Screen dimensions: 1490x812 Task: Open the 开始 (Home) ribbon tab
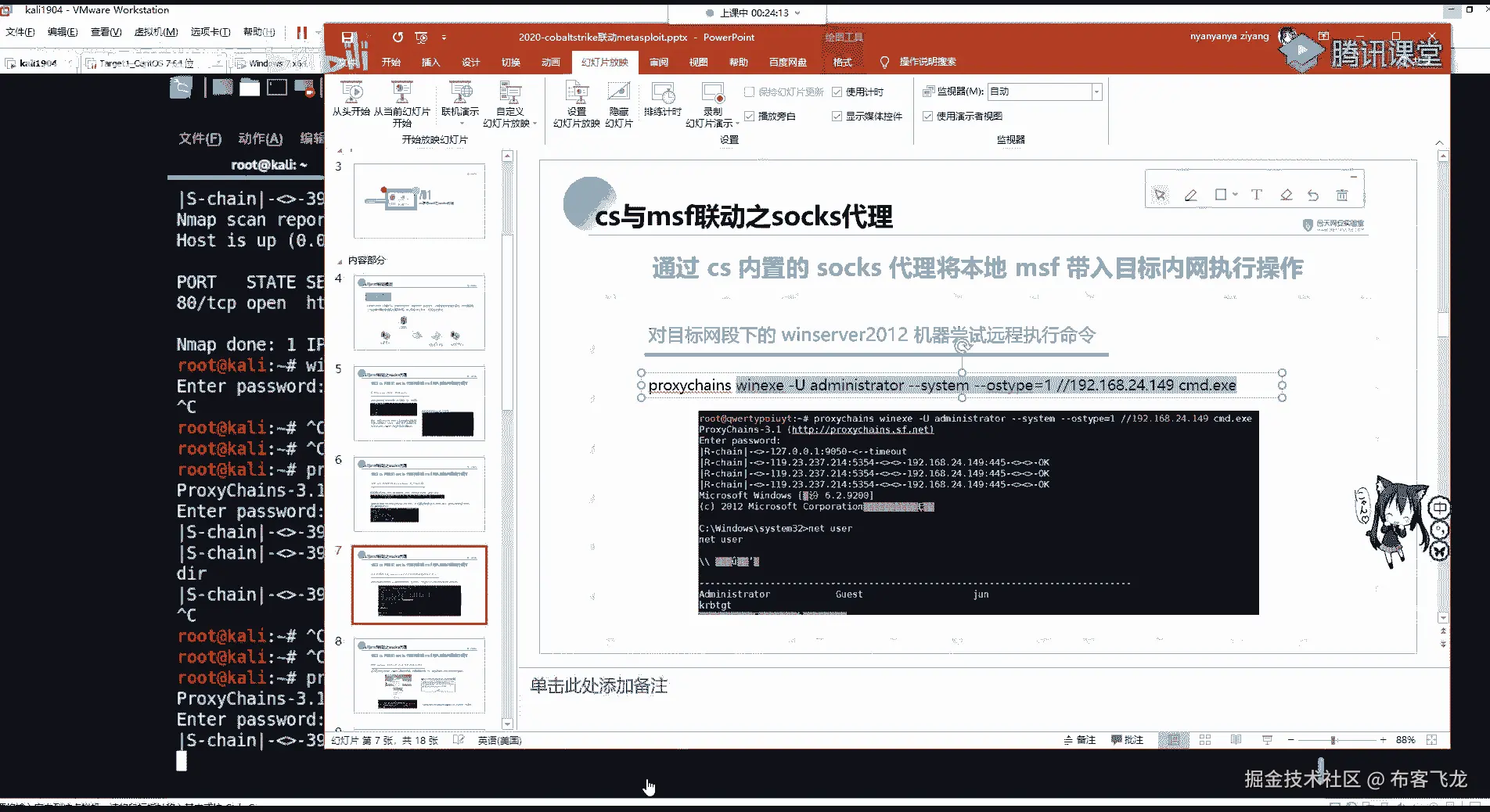coord(391,62)
